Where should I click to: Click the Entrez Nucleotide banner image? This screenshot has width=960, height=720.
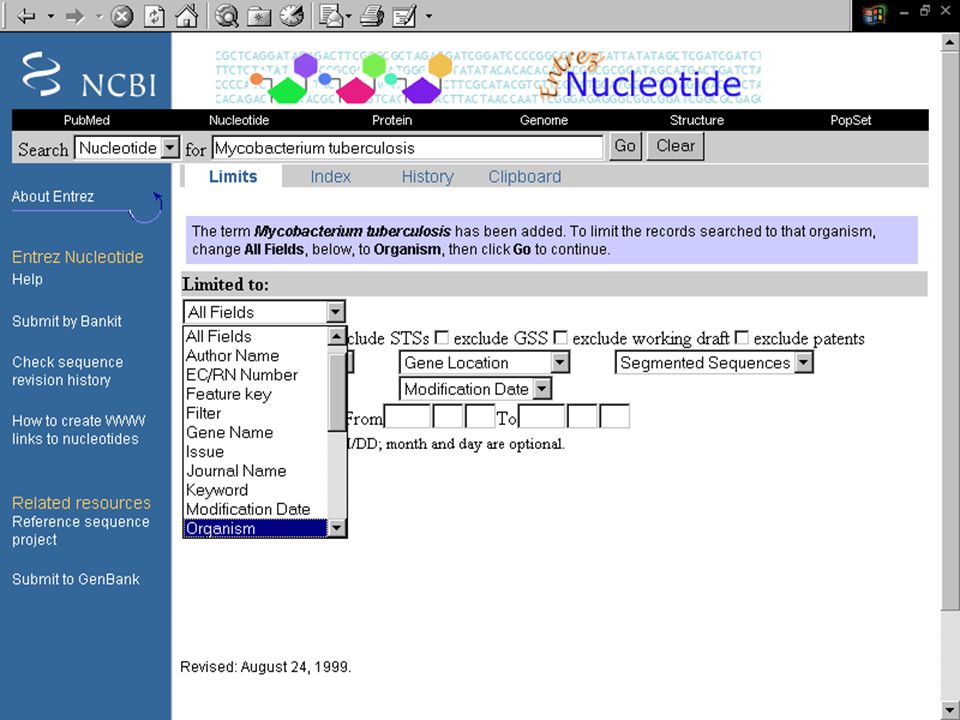[x=488, y=77]
